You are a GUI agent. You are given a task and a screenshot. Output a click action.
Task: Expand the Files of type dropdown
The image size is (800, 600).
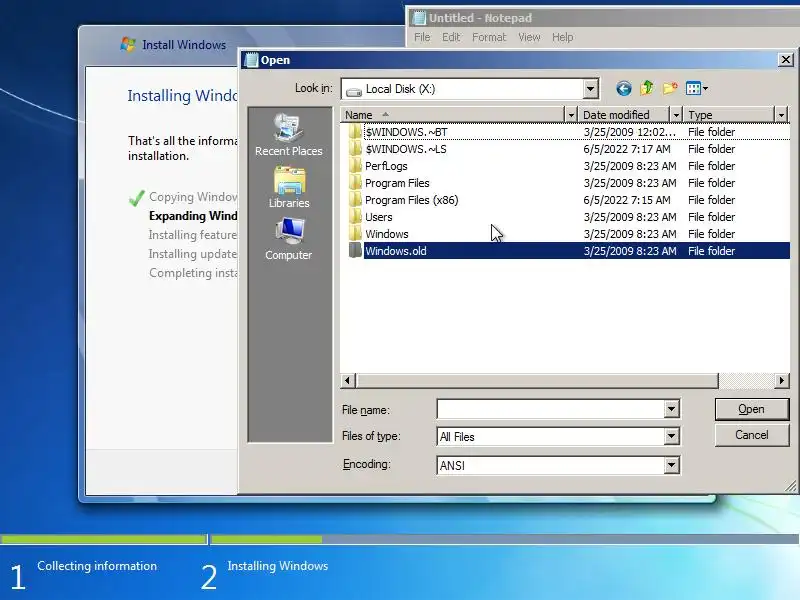[671, 436]
